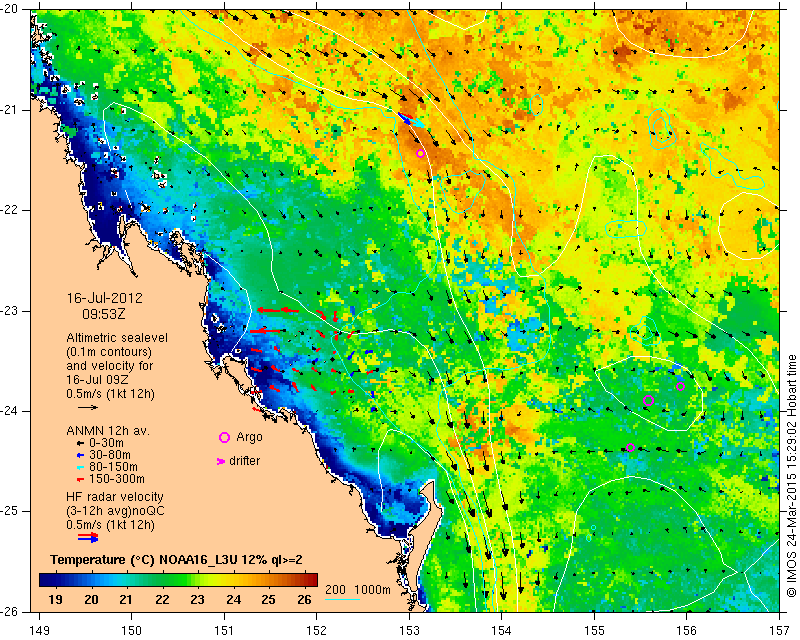
Task: Click the '16-Jul 09Z' legend text
Action: click(97, 380)
